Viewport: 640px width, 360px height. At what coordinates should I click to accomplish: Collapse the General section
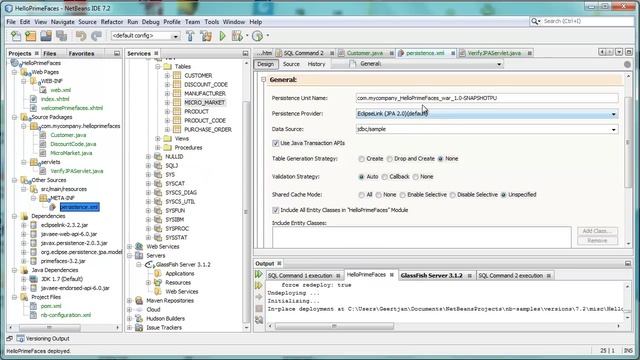tap(264, 80)
